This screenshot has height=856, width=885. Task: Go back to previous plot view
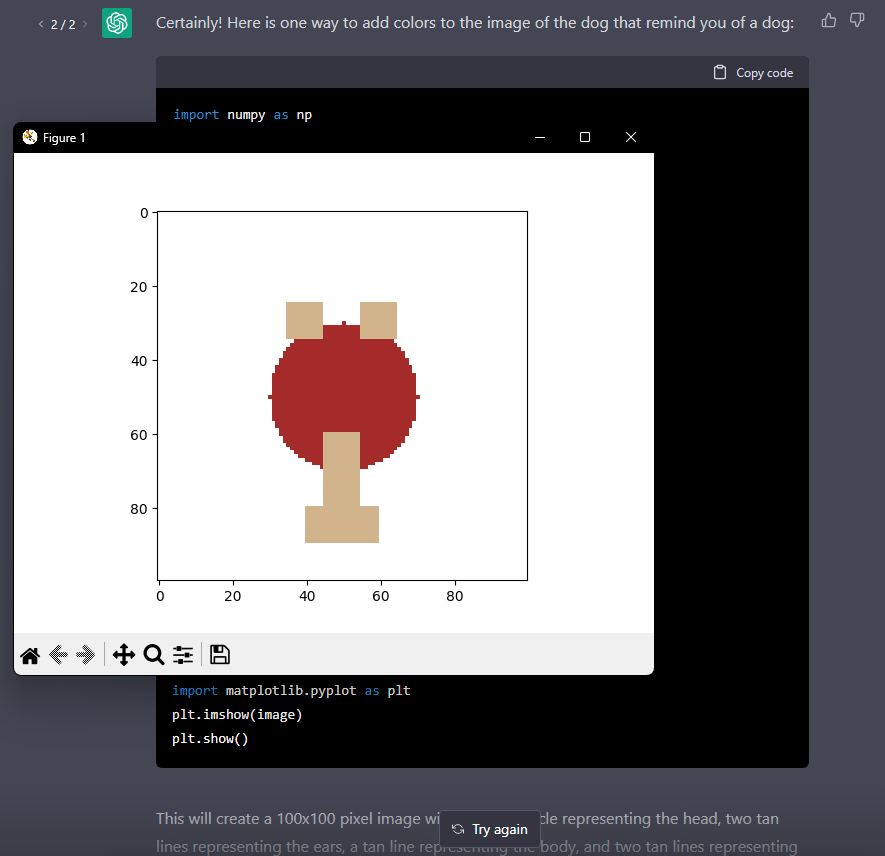click(x=59, y=655)
